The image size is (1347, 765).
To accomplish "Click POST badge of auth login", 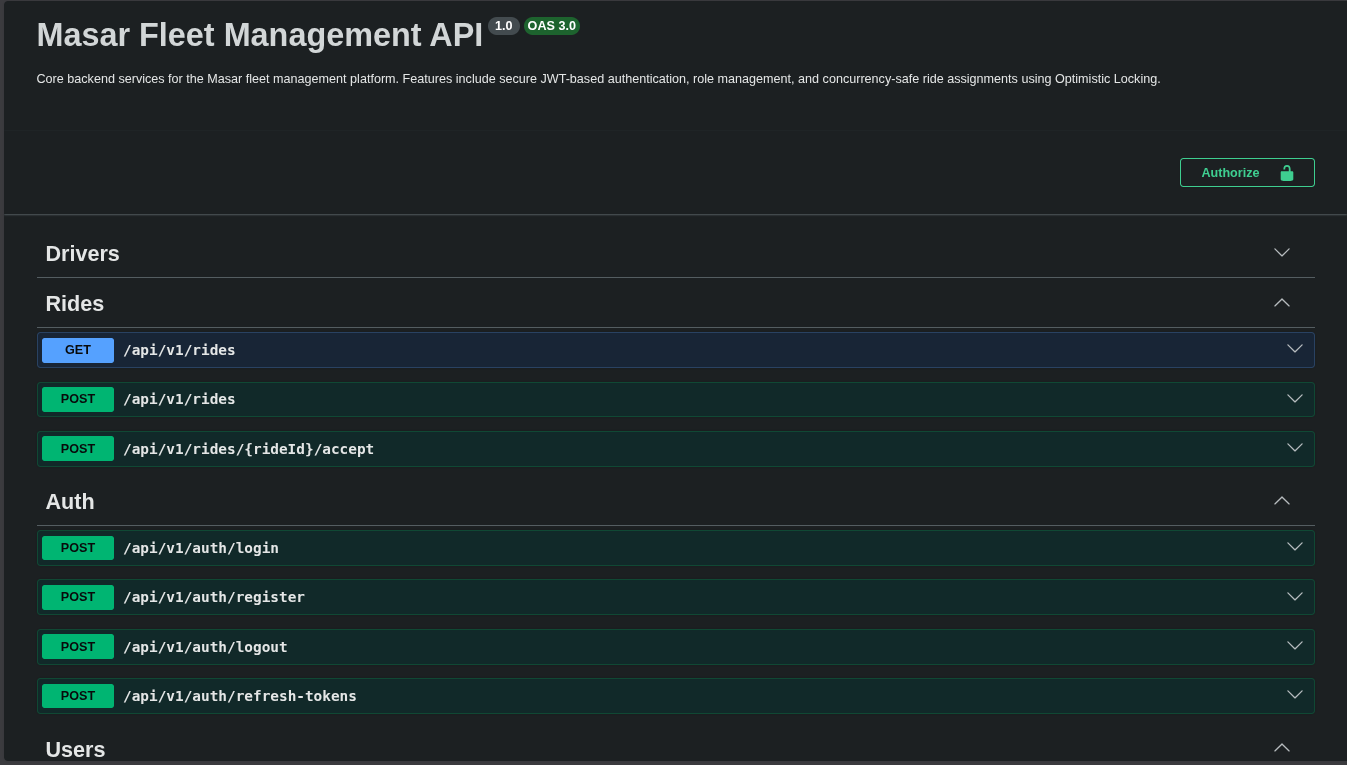I will (78, 548).
